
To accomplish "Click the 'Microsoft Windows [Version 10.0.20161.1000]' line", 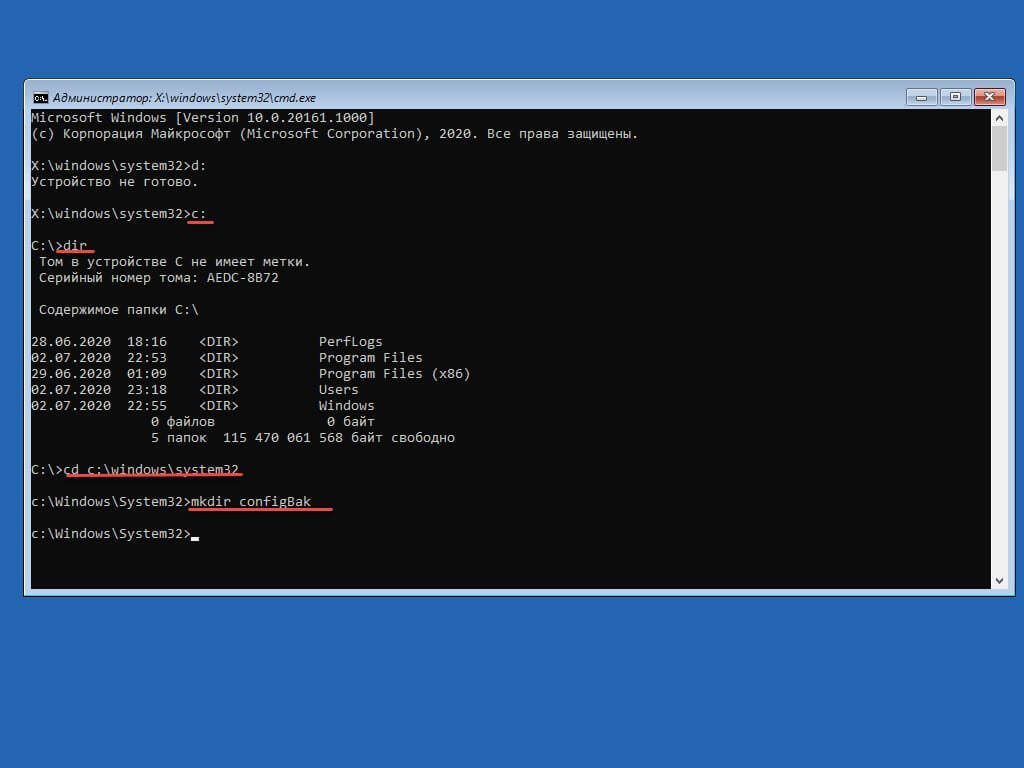I will [x=202, y=118].
